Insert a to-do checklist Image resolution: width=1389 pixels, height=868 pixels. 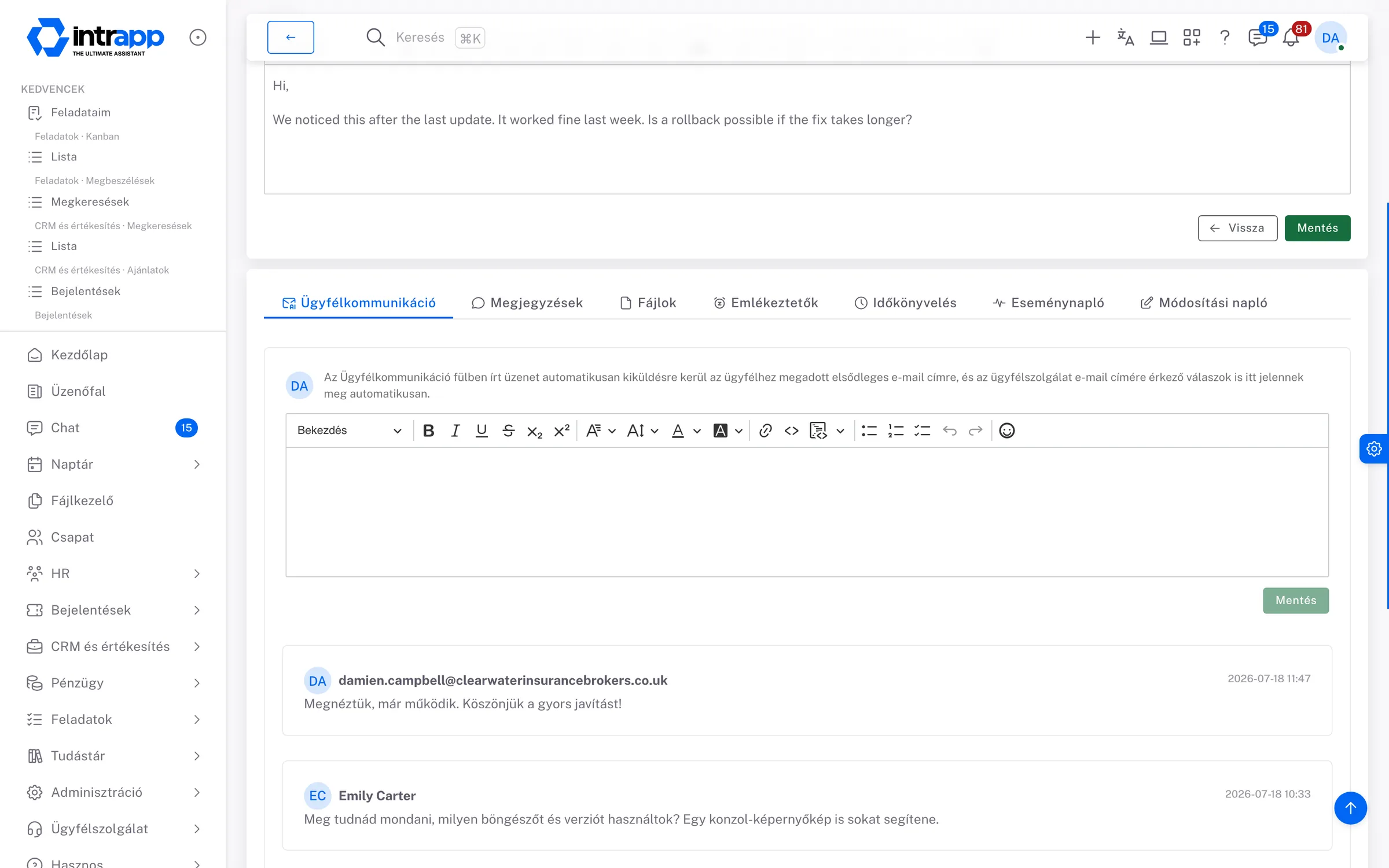coord(922,431)
